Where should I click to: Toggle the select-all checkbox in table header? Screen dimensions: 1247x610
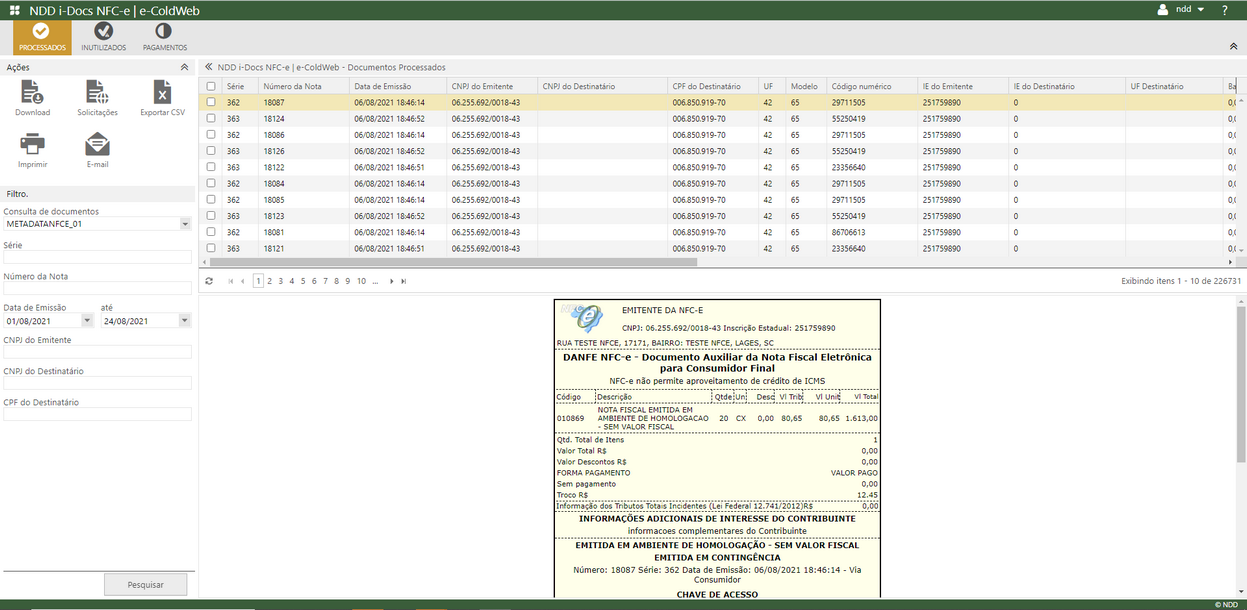click(210, 85)
